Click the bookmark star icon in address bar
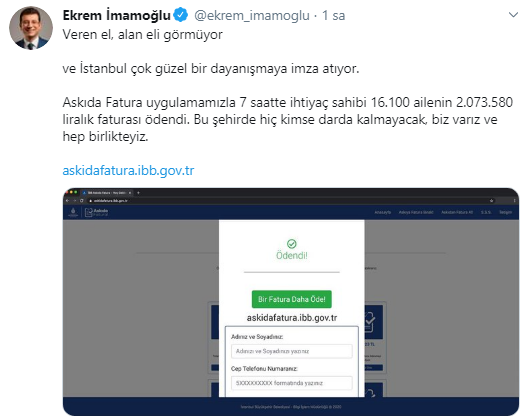522x416 pixels. pos(491,201)
